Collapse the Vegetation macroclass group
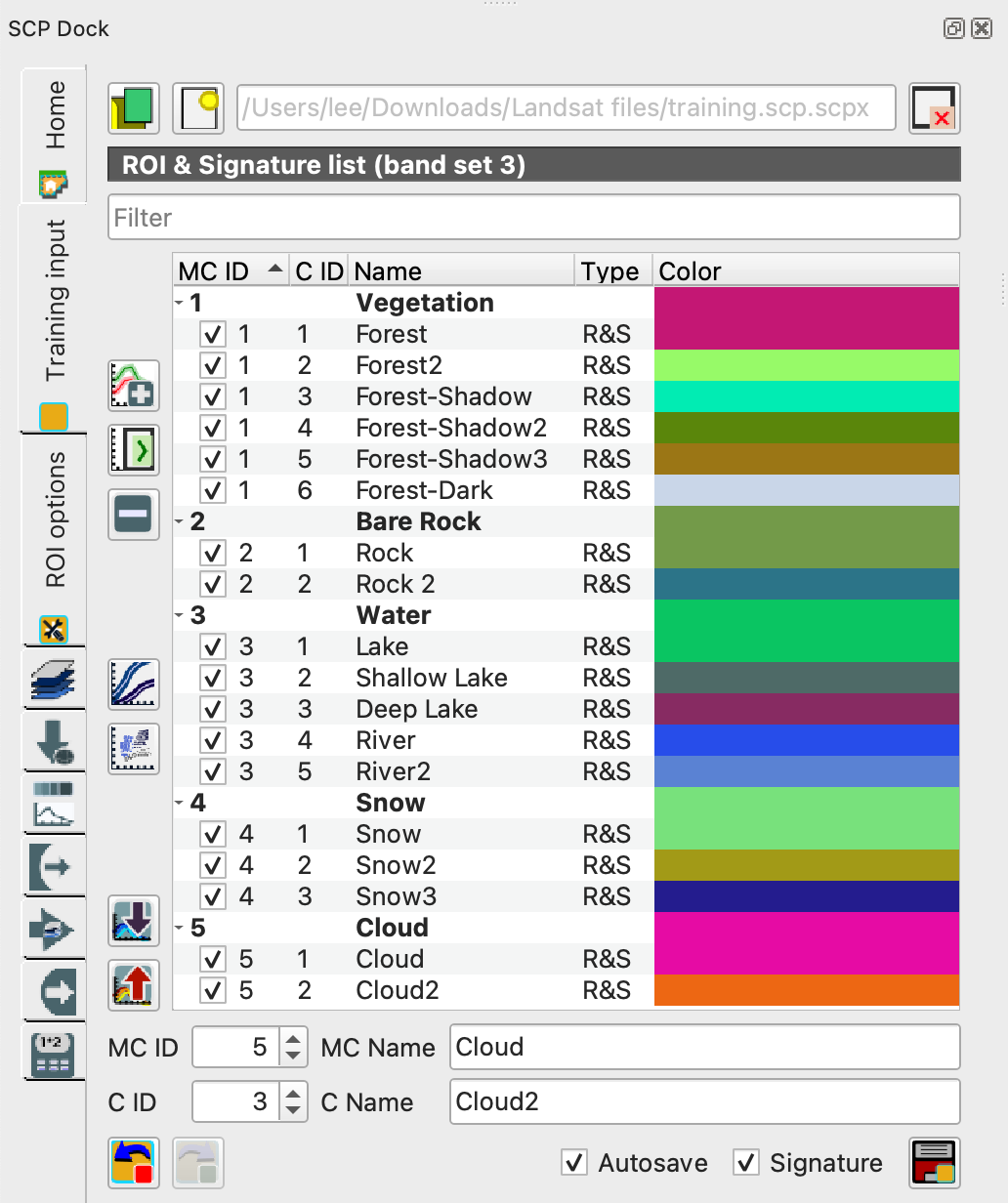1008x1203 pixels. tap(180, 303)
